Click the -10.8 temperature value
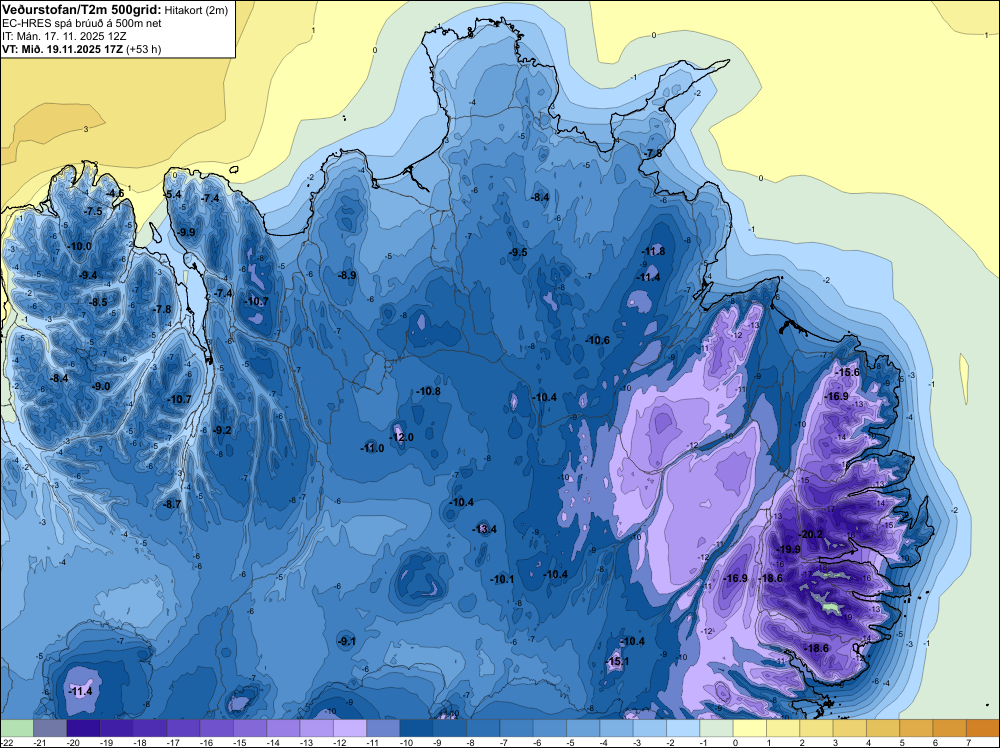 coord(428,392)
